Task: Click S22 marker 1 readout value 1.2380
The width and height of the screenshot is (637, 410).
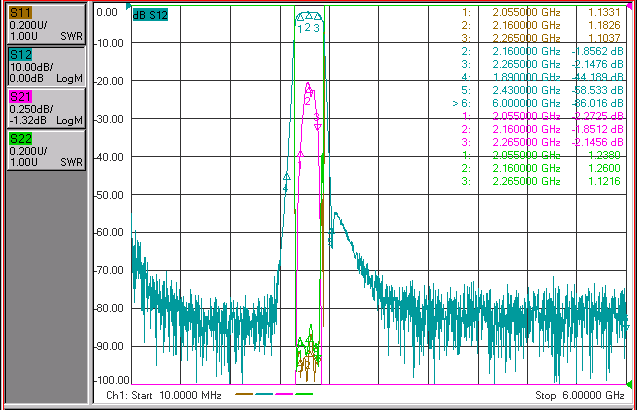Action: coord(604,155)
